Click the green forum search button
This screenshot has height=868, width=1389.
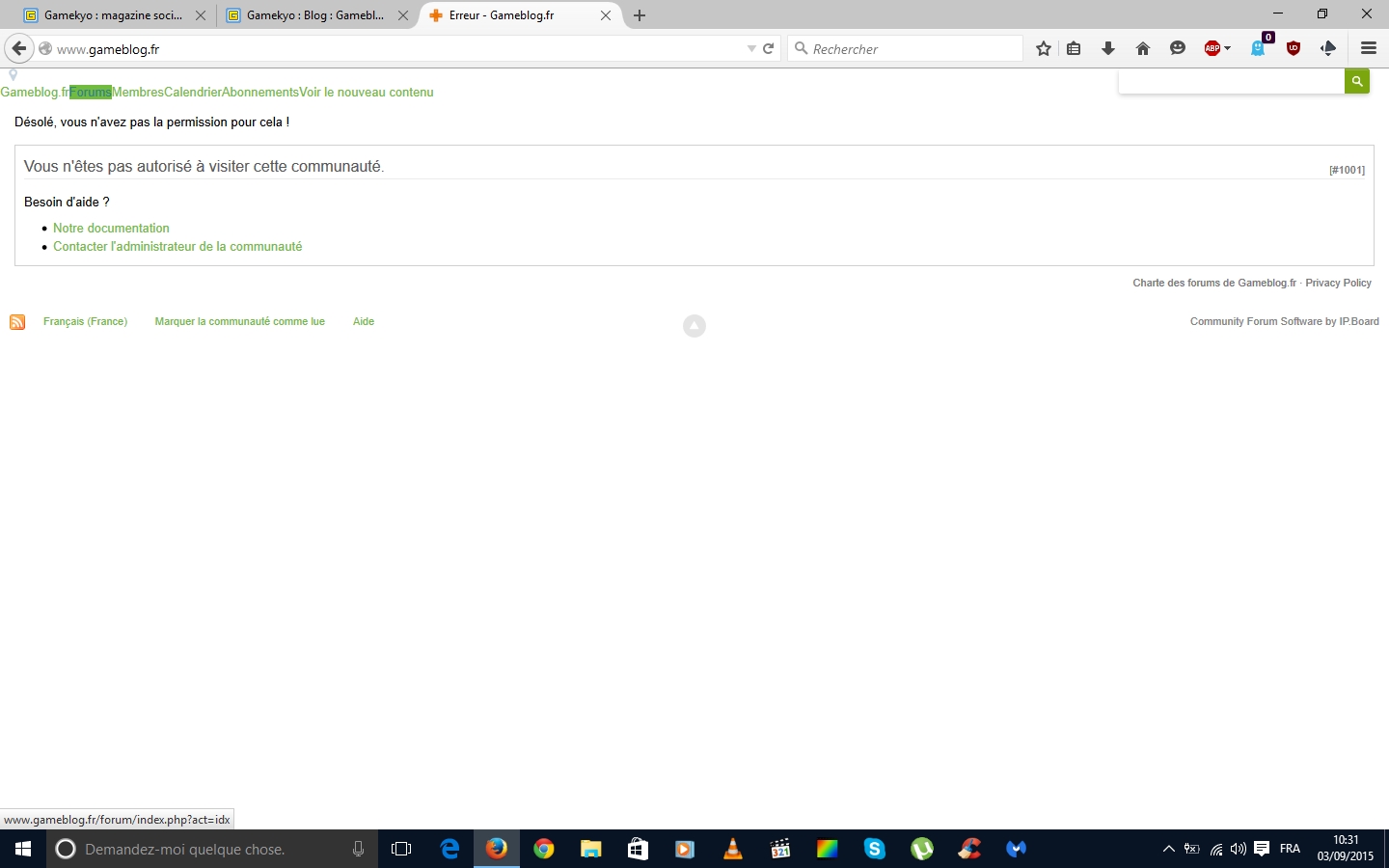pyautogui.click(x=1357, y=81)
